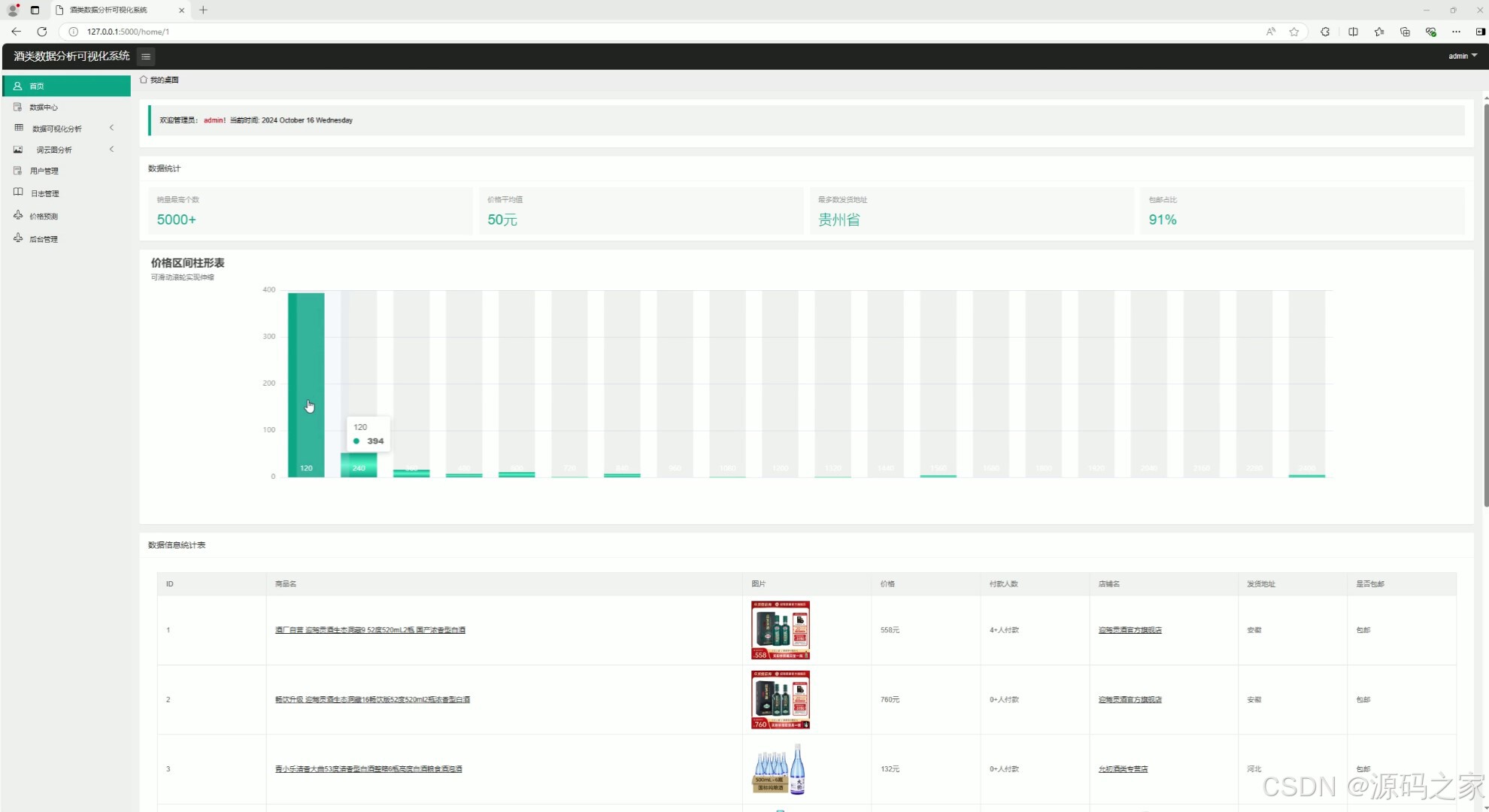Image resolution: width=1489 pixels, height=812 pixels.
Task: Click the page vertical scrollbar
Action: point(1485,301)
